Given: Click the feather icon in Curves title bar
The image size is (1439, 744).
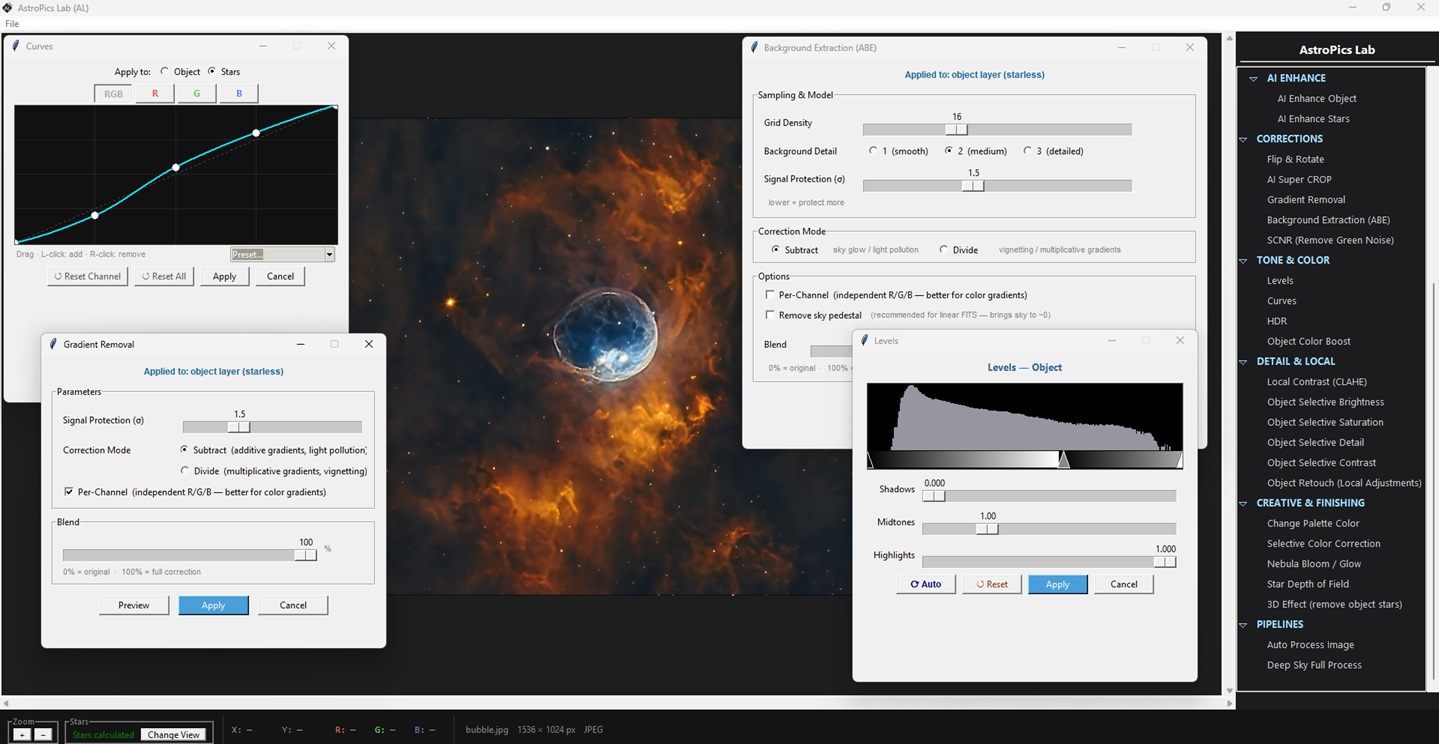Looking at the screenshot, I should click(x=16, y=46).
